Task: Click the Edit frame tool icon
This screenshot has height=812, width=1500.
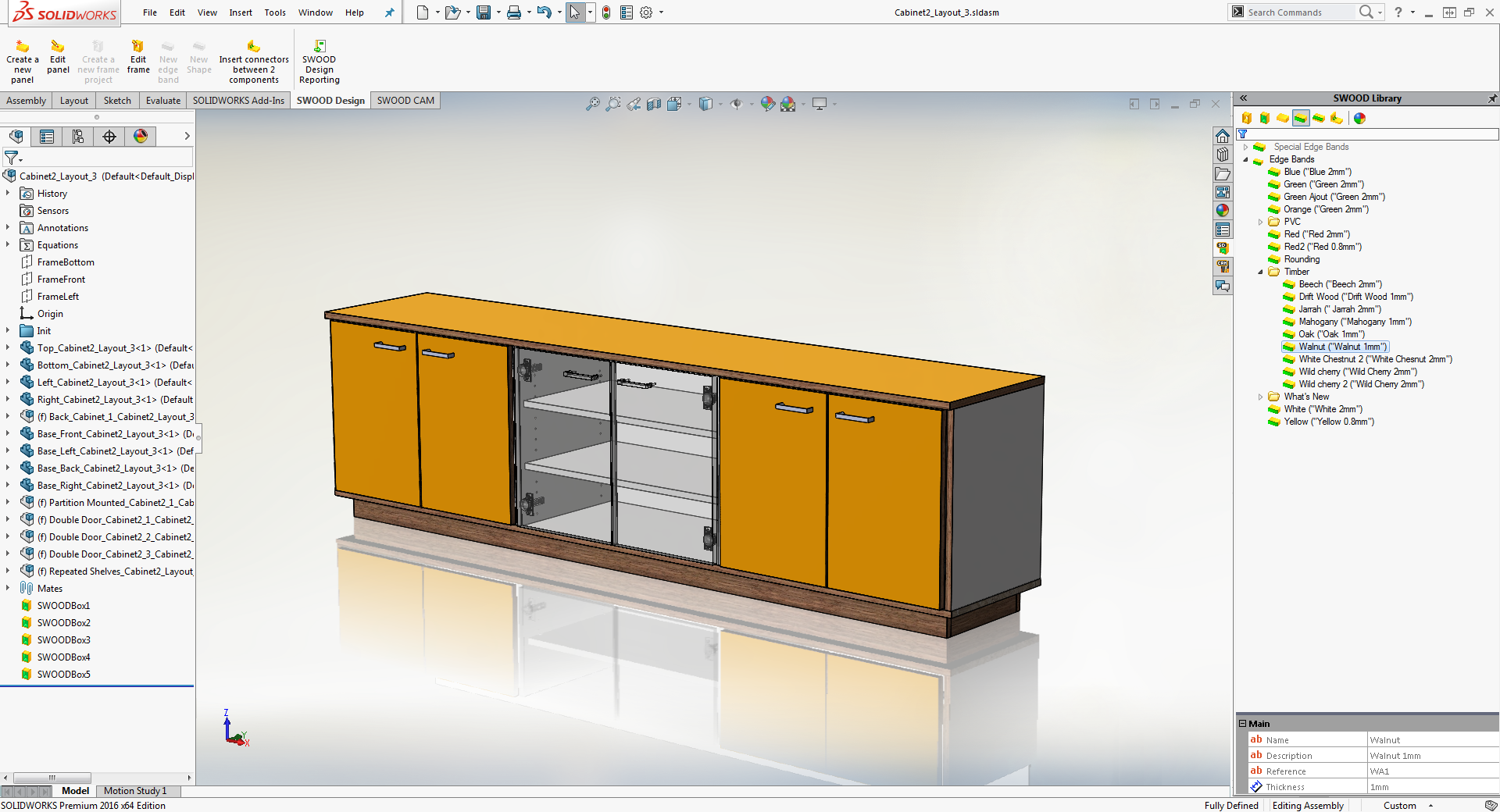Action: 138,47
